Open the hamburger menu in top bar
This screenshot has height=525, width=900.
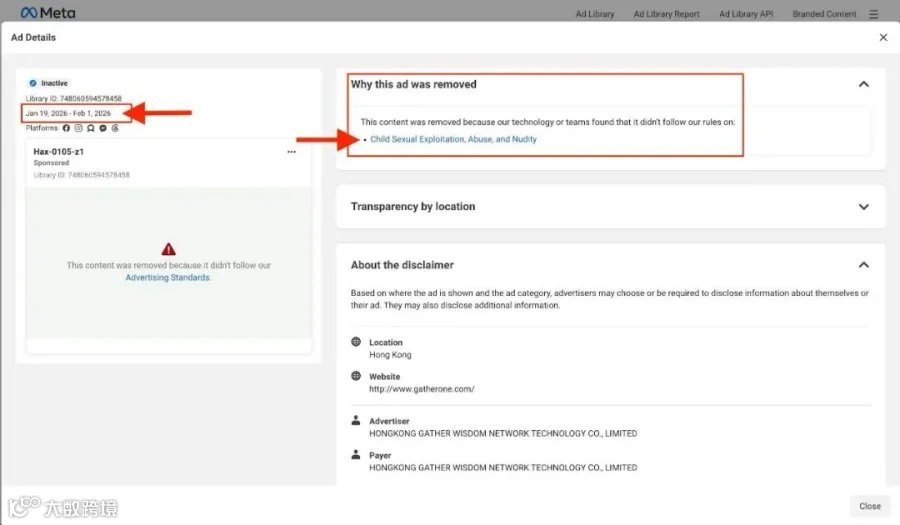[874, 14]
